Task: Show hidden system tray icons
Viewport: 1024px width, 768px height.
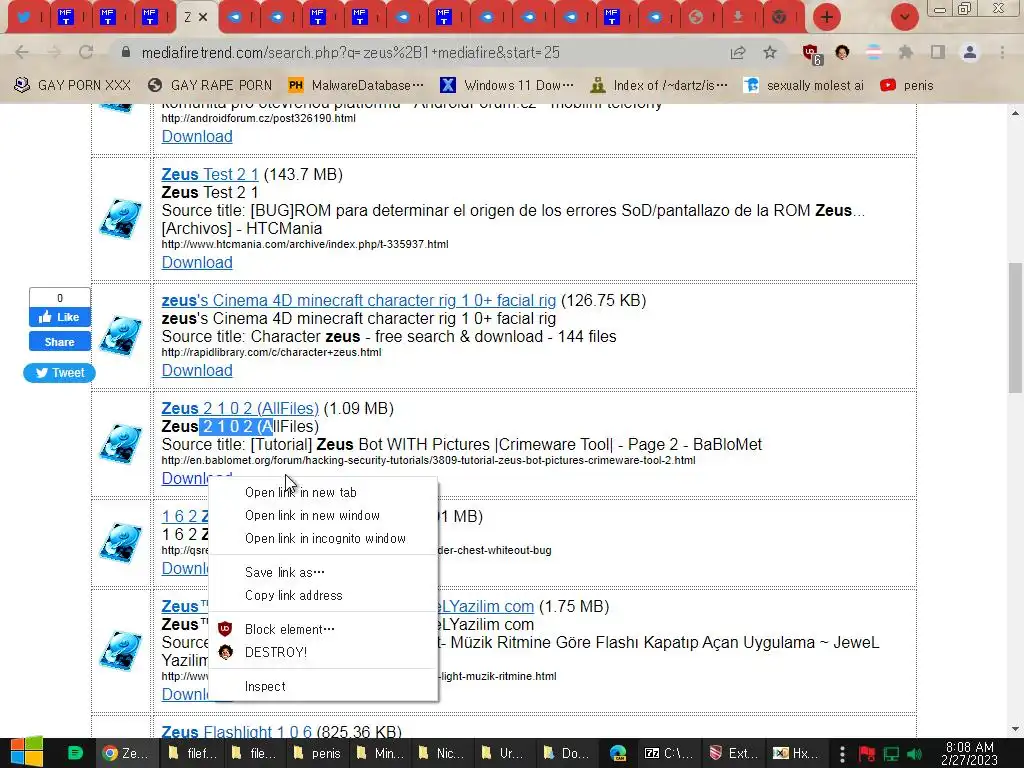Action: [x=842, y=754]
